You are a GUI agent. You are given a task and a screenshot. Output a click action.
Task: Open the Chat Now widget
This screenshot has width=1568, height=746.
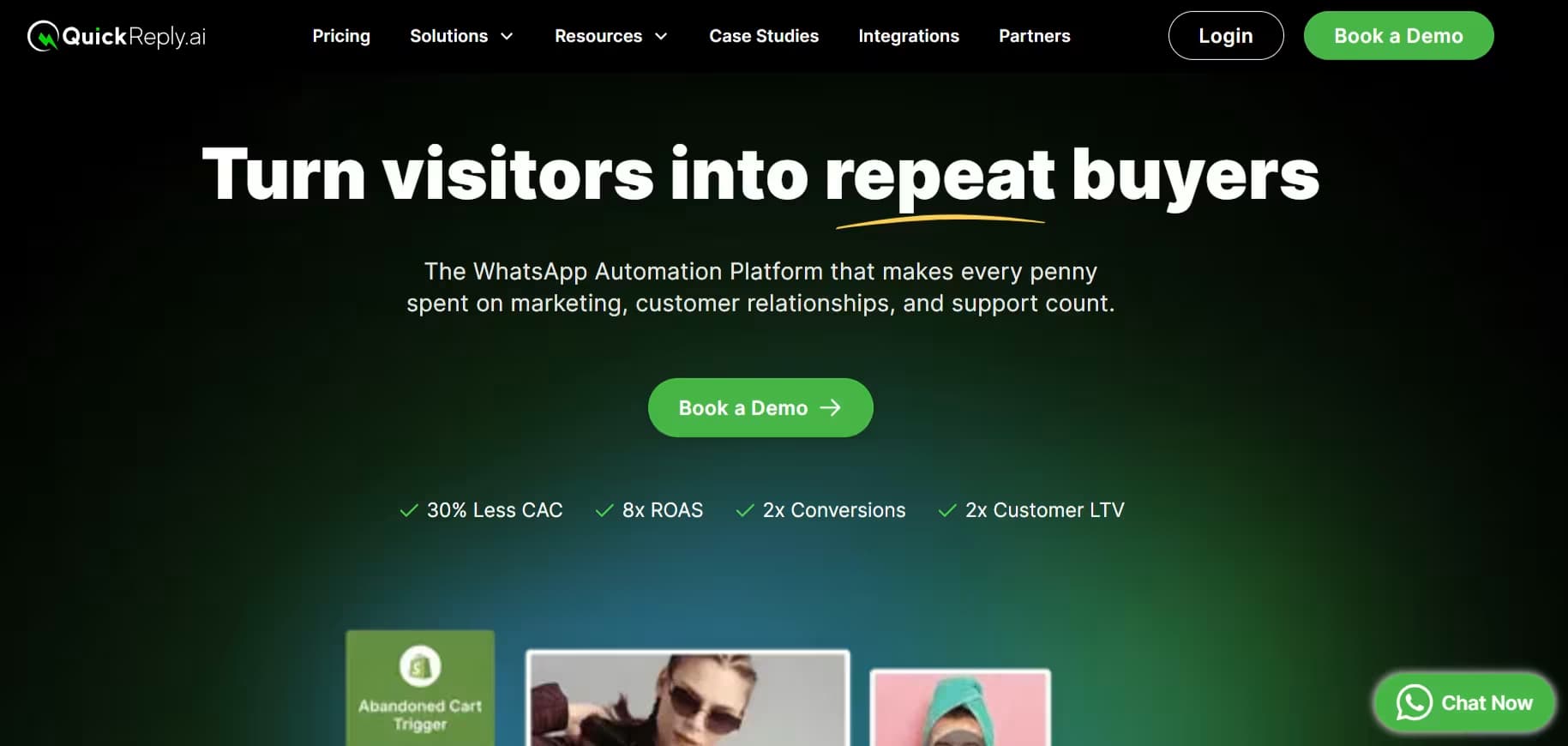coord(1464,703)
